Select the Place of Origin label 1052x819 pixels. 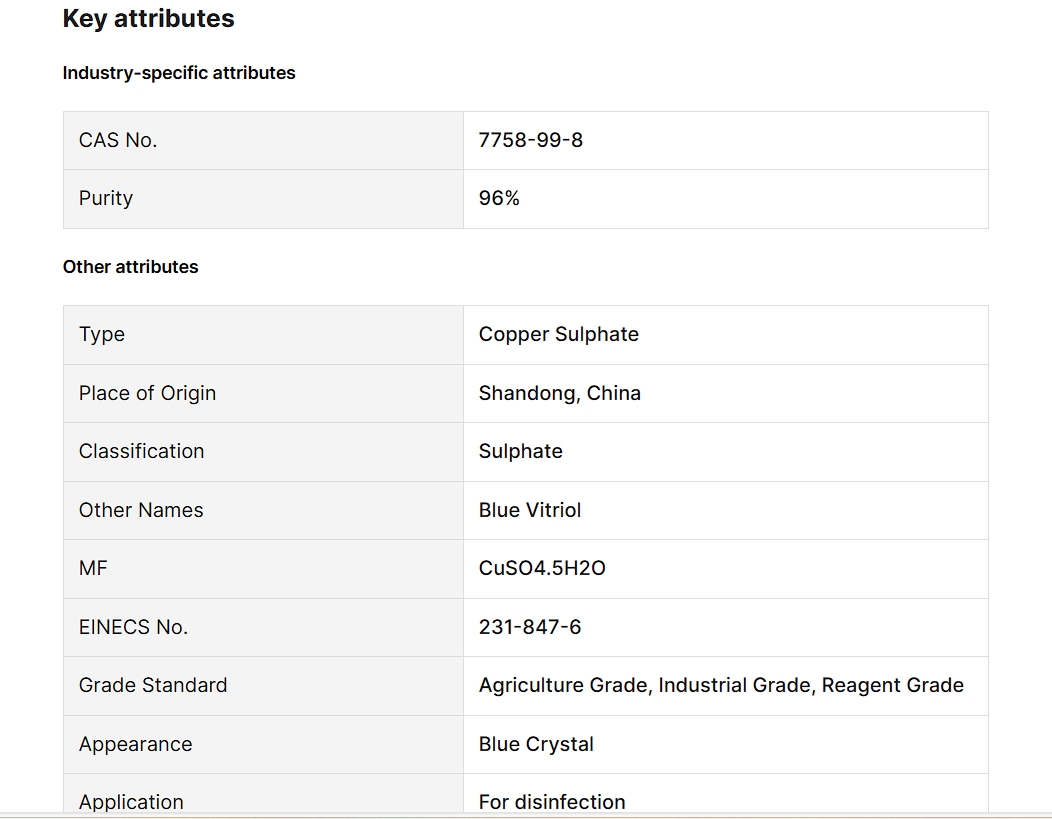click(147, 393)
